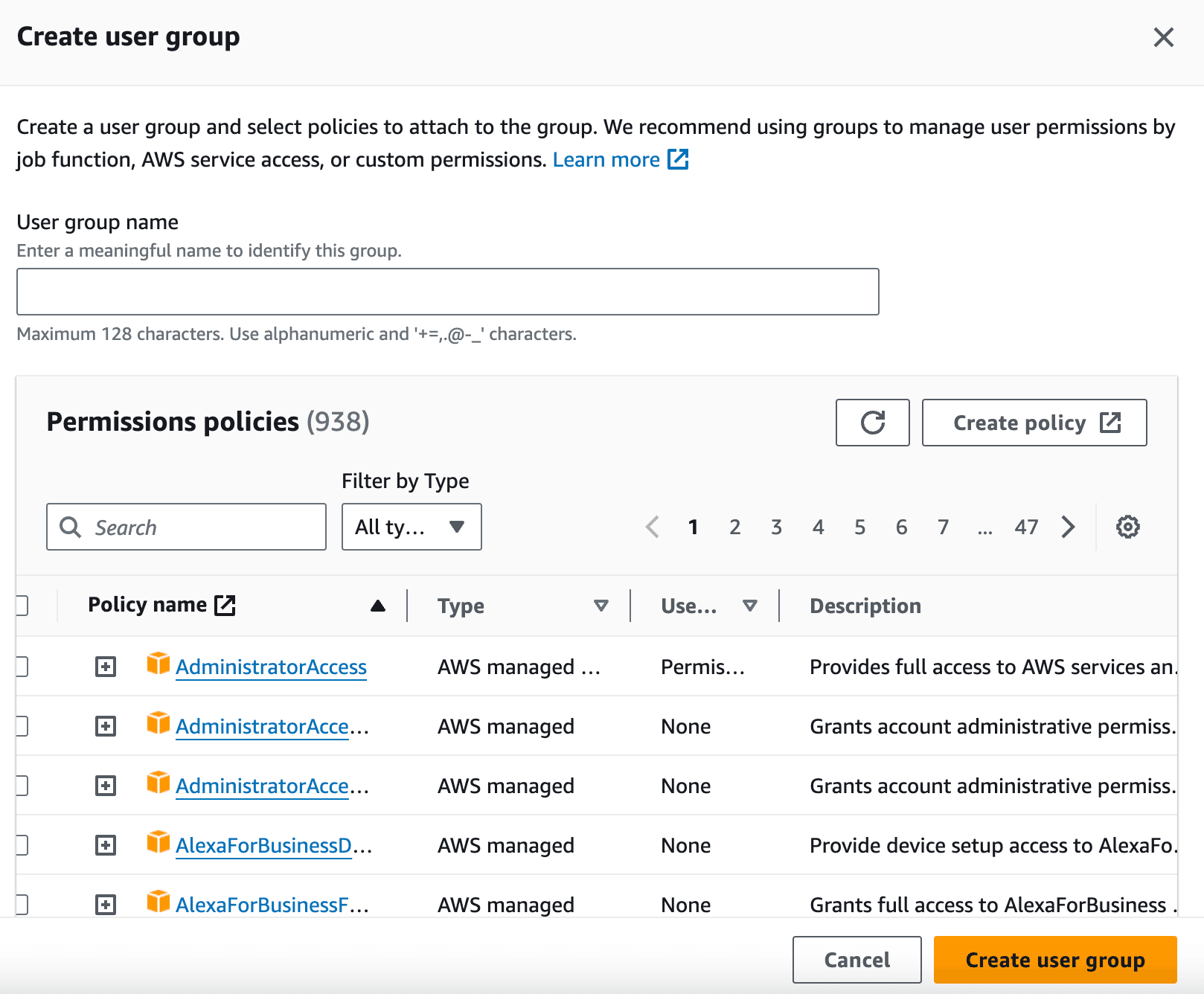Open the All types filter dropdown
This screenshot has height=994, width=1204.
411,527
